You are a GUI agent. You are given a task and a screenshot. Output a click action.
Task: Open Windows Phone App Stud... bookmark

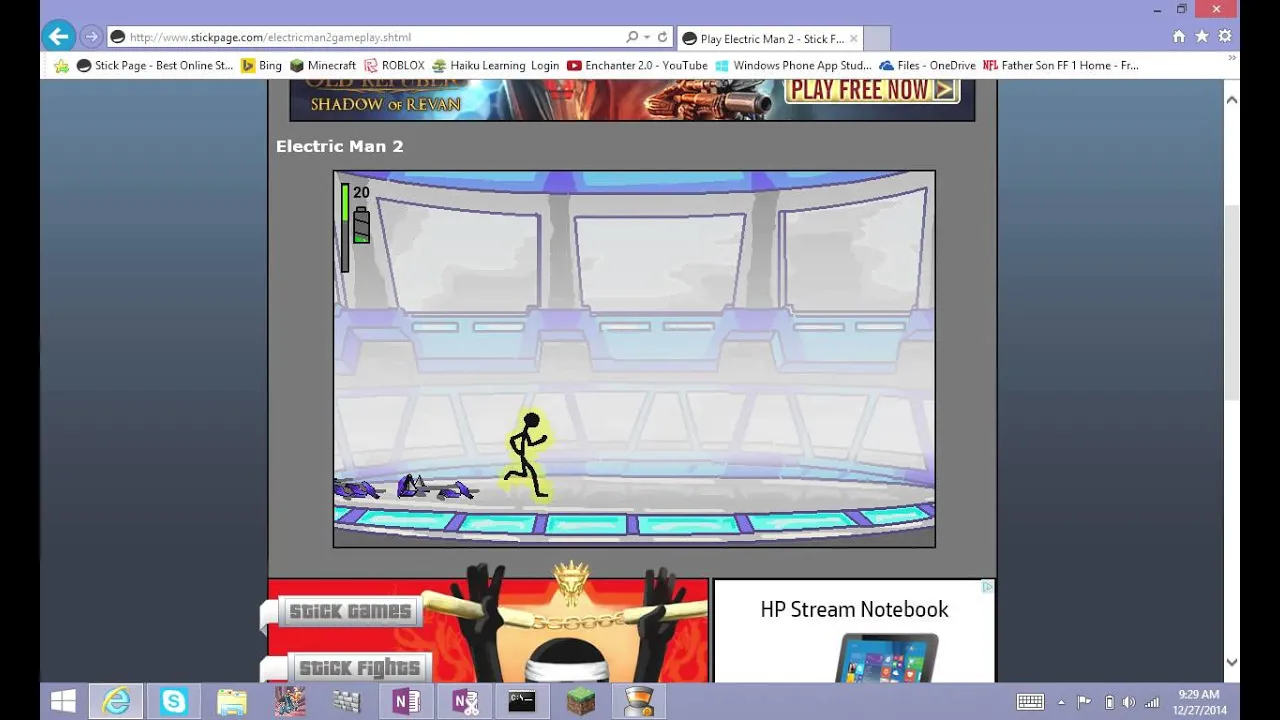(x=793, y=65)
